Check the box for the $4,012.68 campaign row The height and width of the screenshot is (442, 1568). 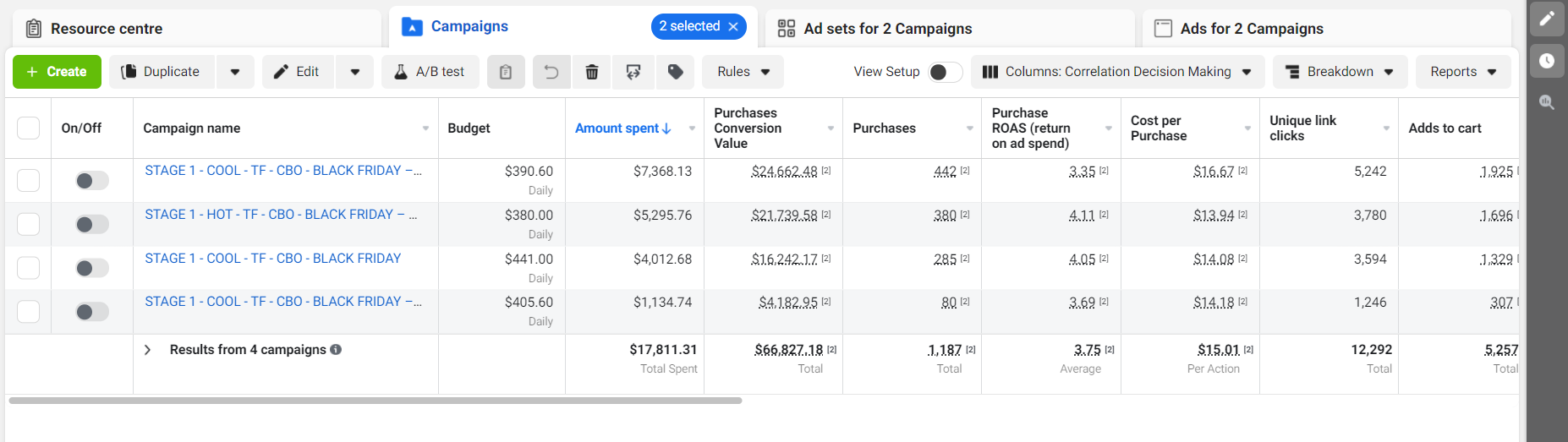point(28,268)
